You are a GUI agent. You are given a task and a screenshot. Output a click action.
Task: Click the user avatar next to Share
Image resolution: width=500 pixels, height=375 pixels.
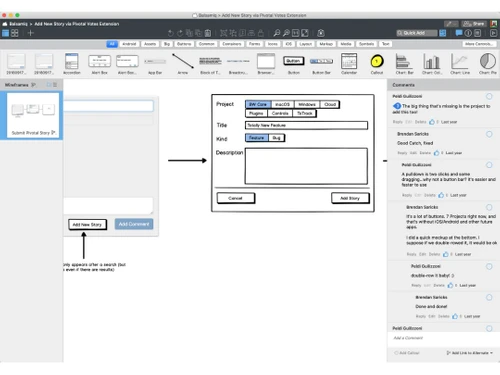click(x=493, y=24)
